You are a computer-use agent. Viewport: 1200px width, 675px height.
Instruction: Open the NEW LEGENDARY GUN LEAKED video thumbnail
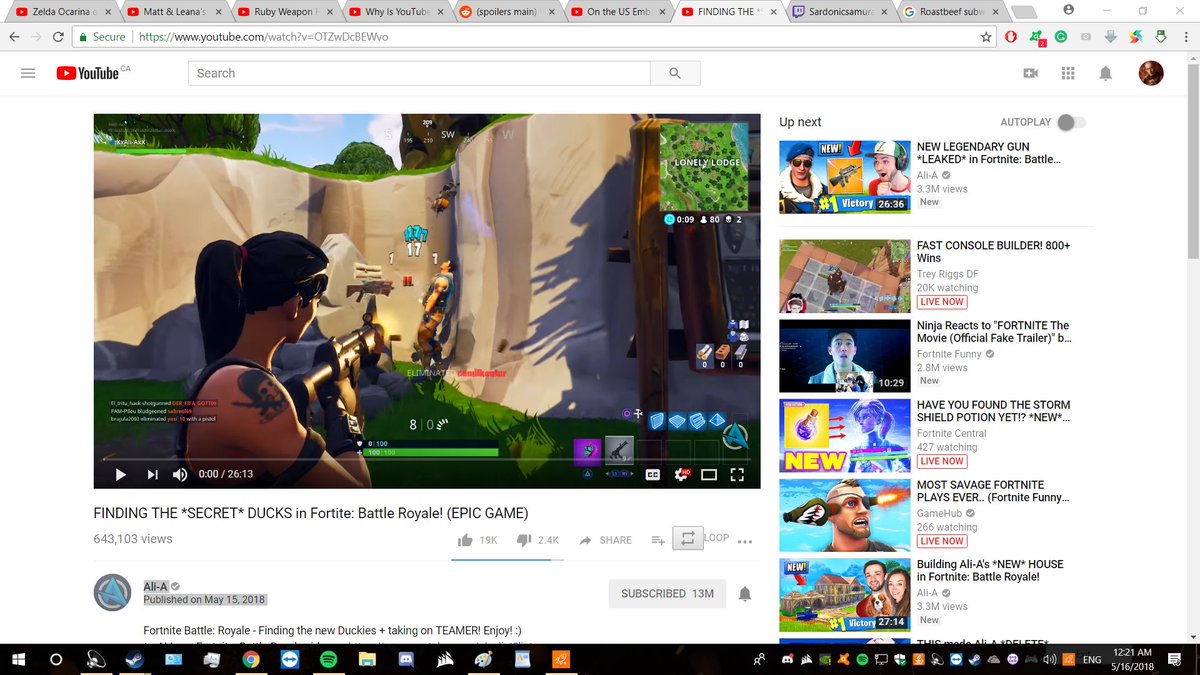pyautogui.click(x=845, y=176)
